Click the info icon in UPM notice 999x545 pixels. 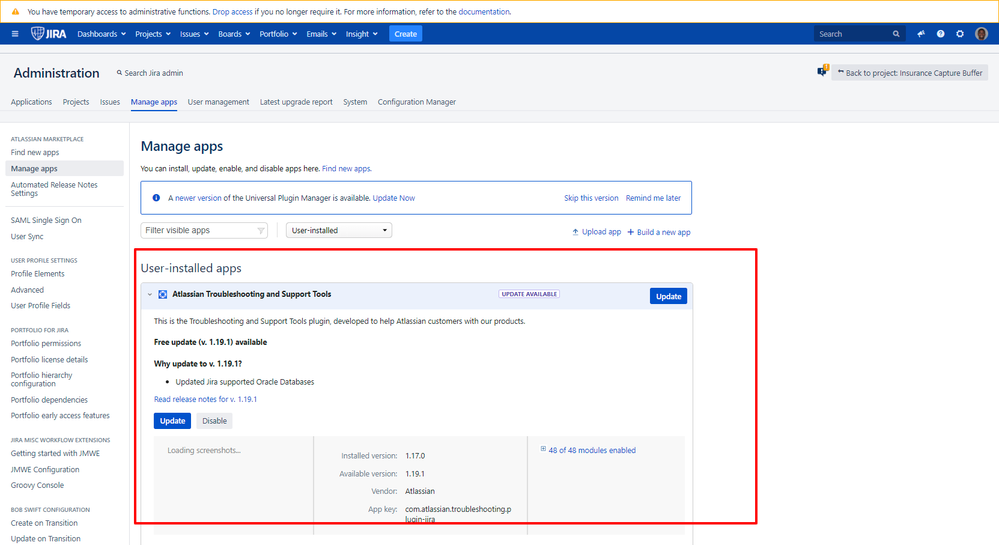(156, 198)
